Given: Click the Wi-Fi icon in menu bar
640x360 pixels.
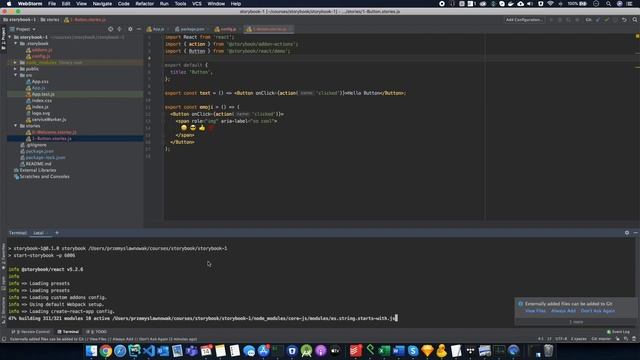Looking at the screenshot, I should coord(551,4).
